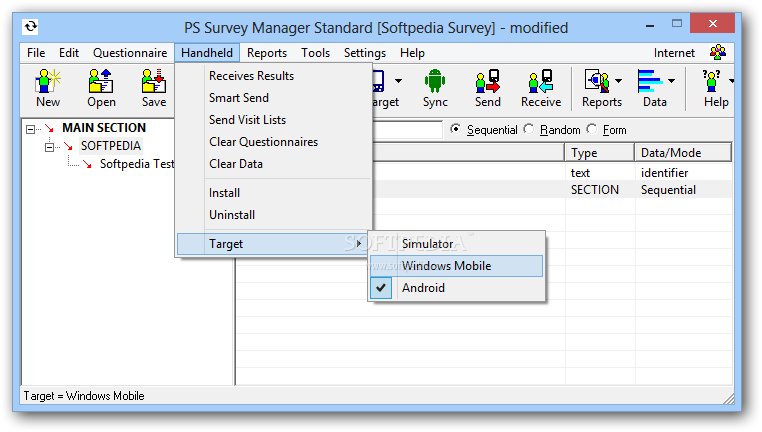Click the Data toolbar icon

650,81
